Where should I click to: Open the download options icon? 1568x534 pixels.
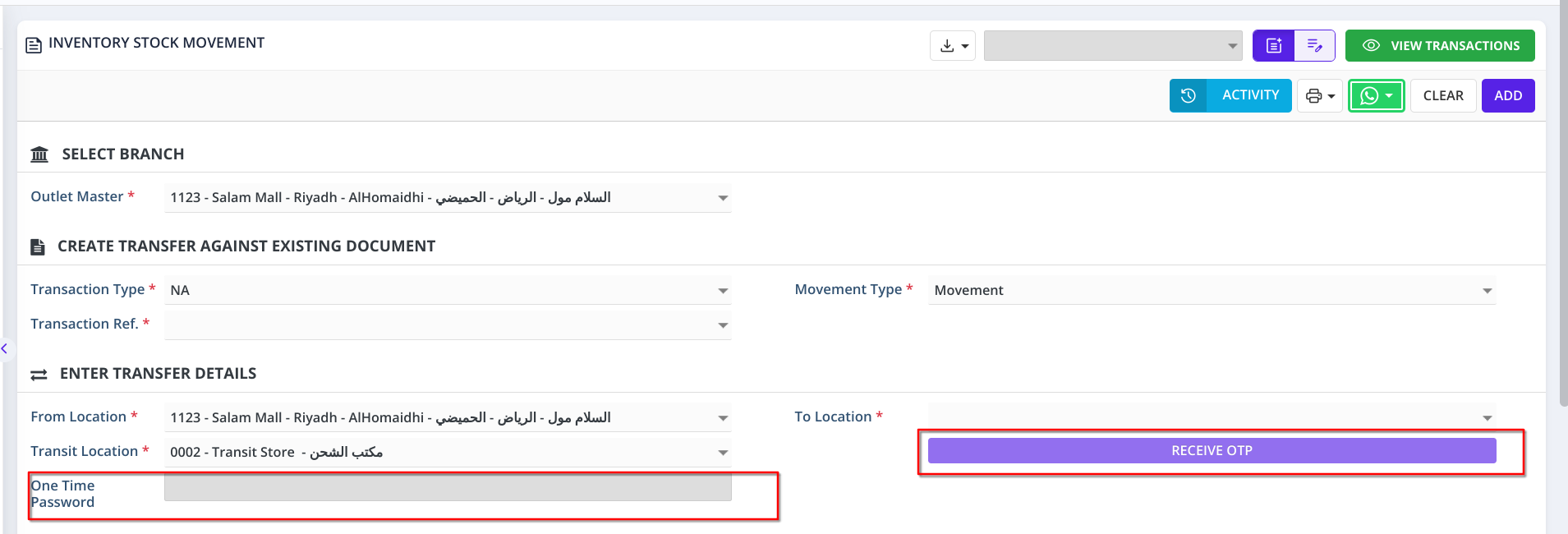952,46
